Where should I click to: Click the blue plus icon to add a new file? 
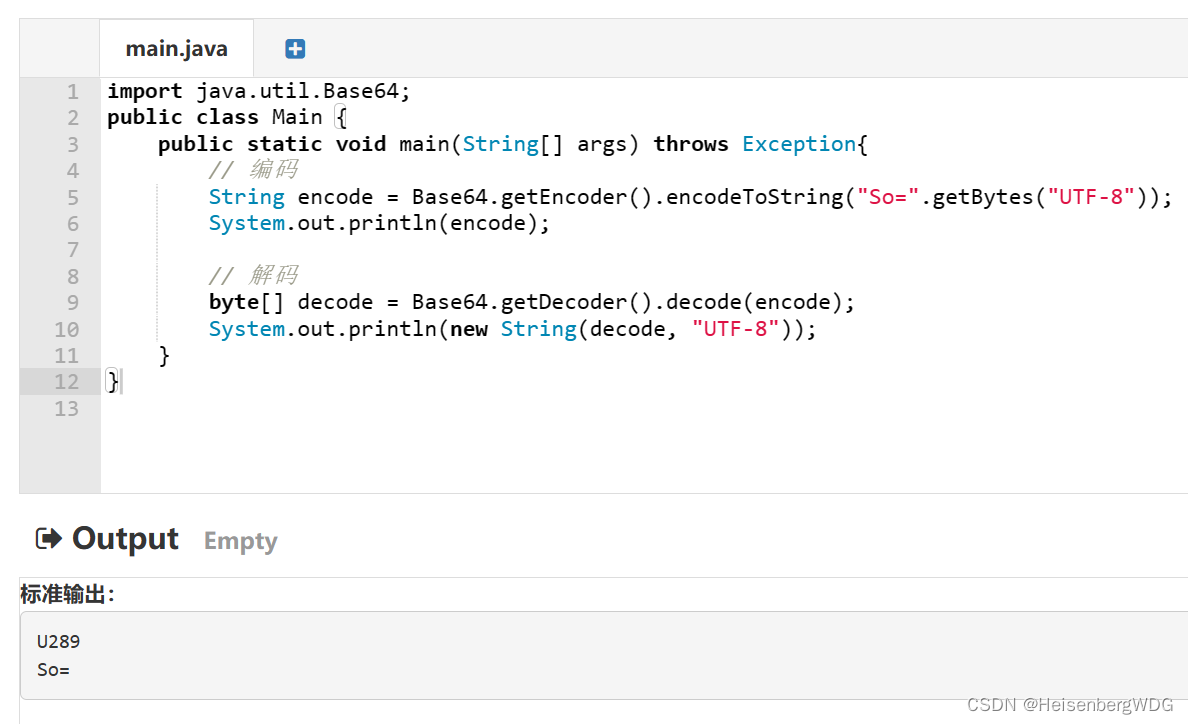[293, 47]
